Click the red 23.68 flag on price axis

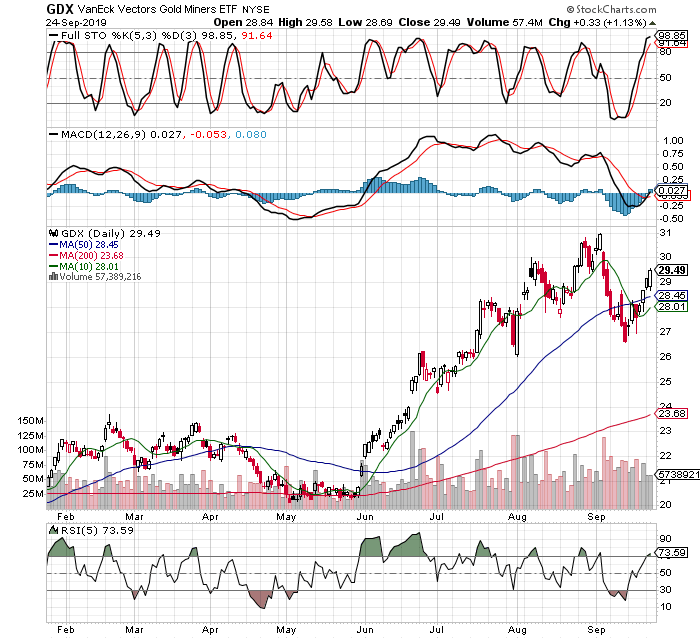tap(672, 413)
